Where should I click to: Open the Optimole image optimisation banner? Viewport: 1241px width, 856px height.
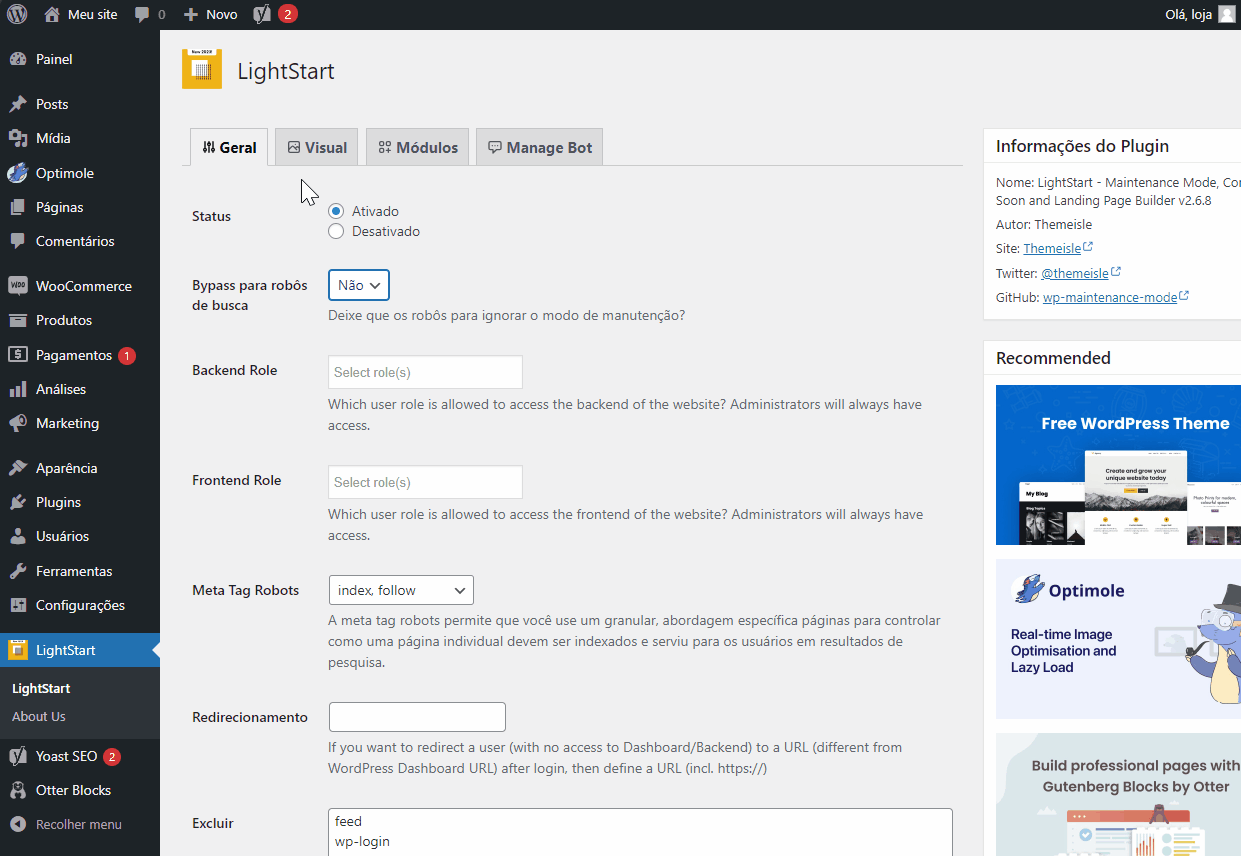click(x=1118, y=639)
